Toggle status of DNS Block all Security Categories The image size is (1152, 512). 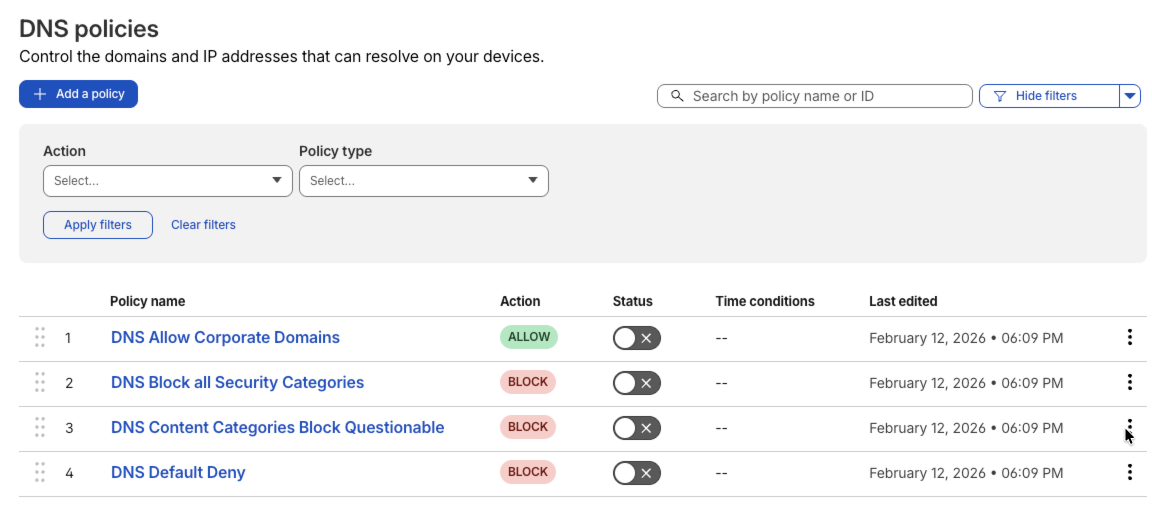tap(636, 383)
